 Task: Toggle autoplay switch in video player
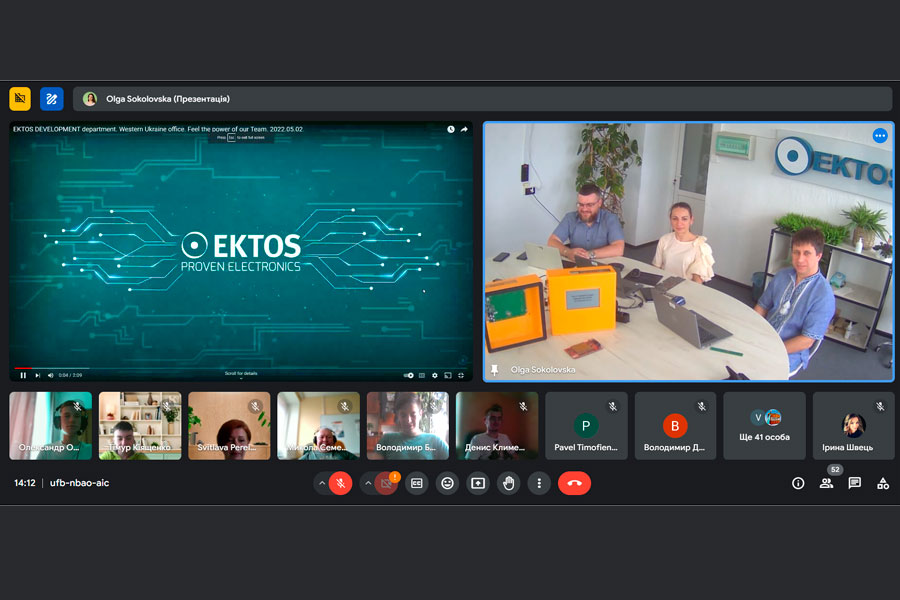point(409,376)
